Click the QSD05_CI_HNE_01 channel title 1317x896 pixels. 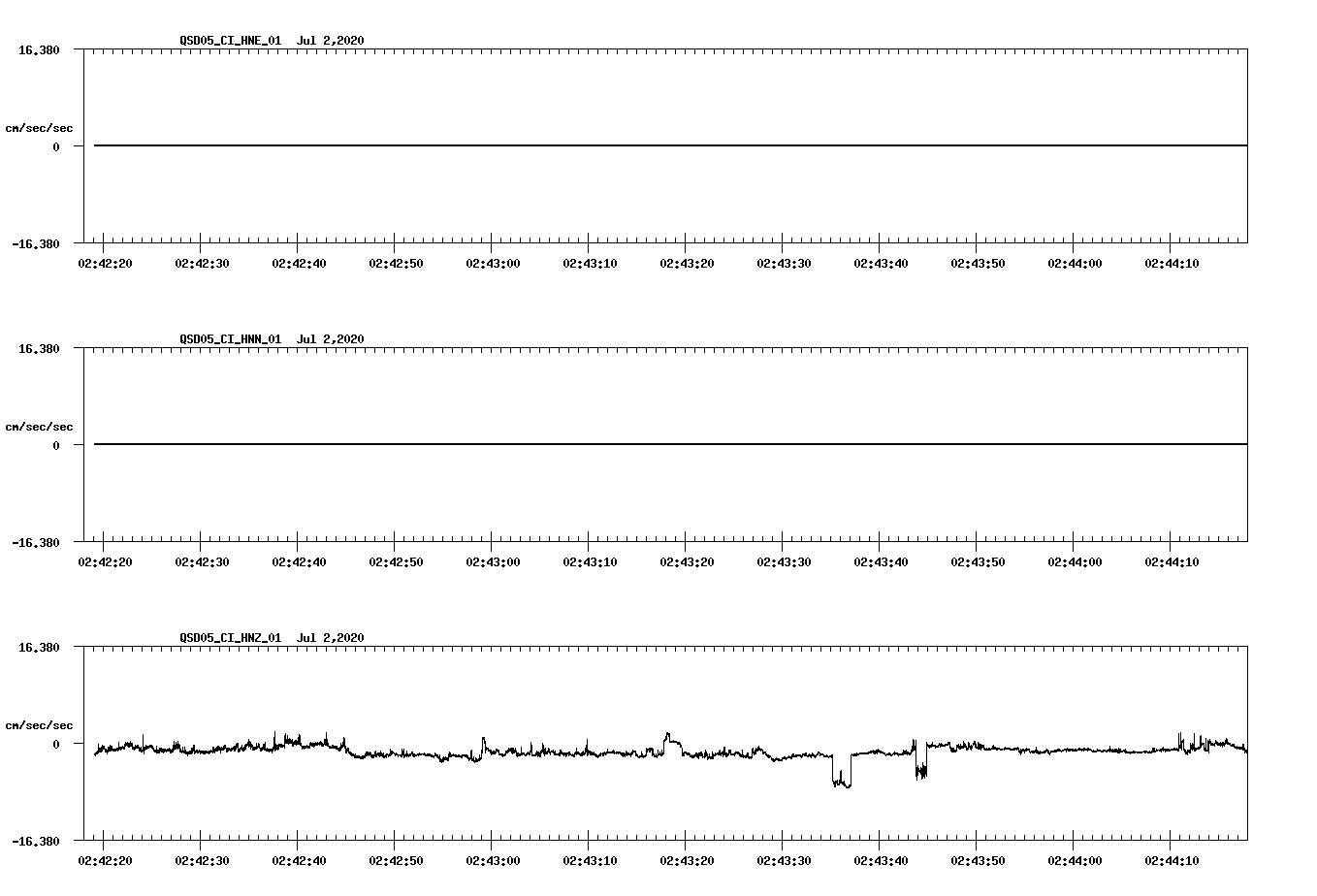231,41
